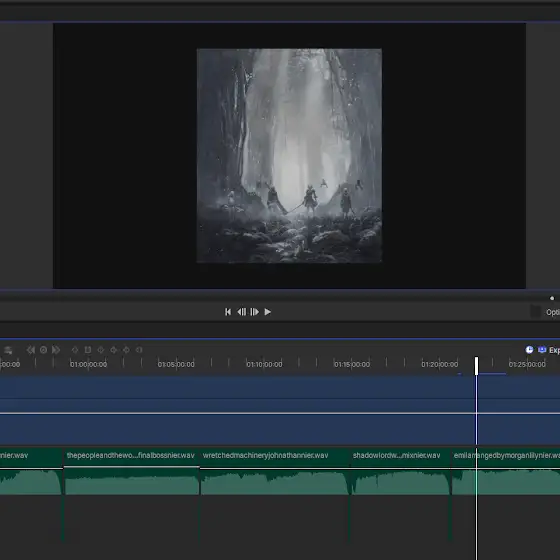560x560 pixels.
Task: Step forward one frame in the viewer
Action: pyautogui.click(x=254, y=312)
